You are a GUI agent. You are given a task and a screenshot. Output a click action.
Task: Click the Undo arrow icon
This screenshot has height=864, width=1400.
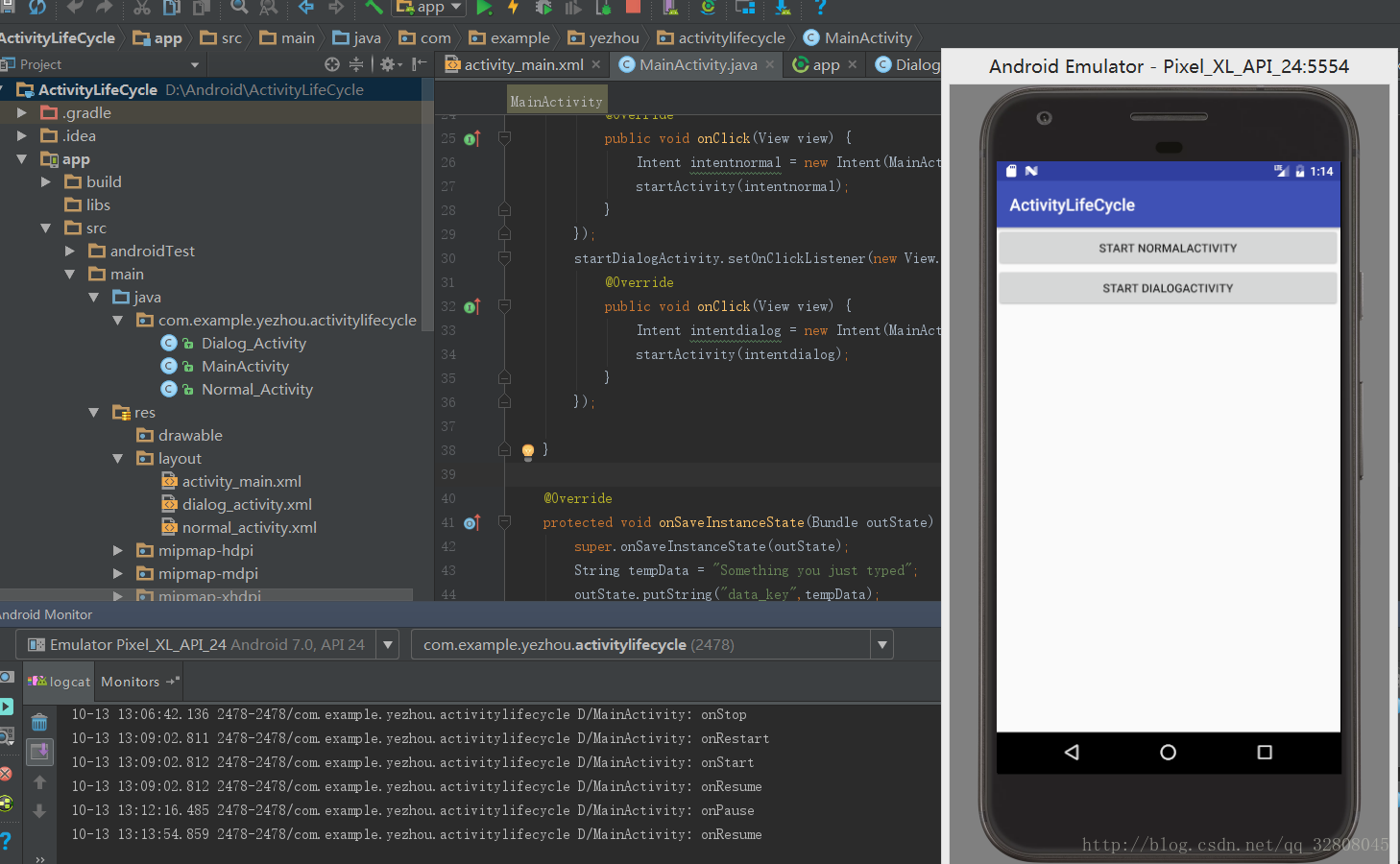tap(75, 8)
